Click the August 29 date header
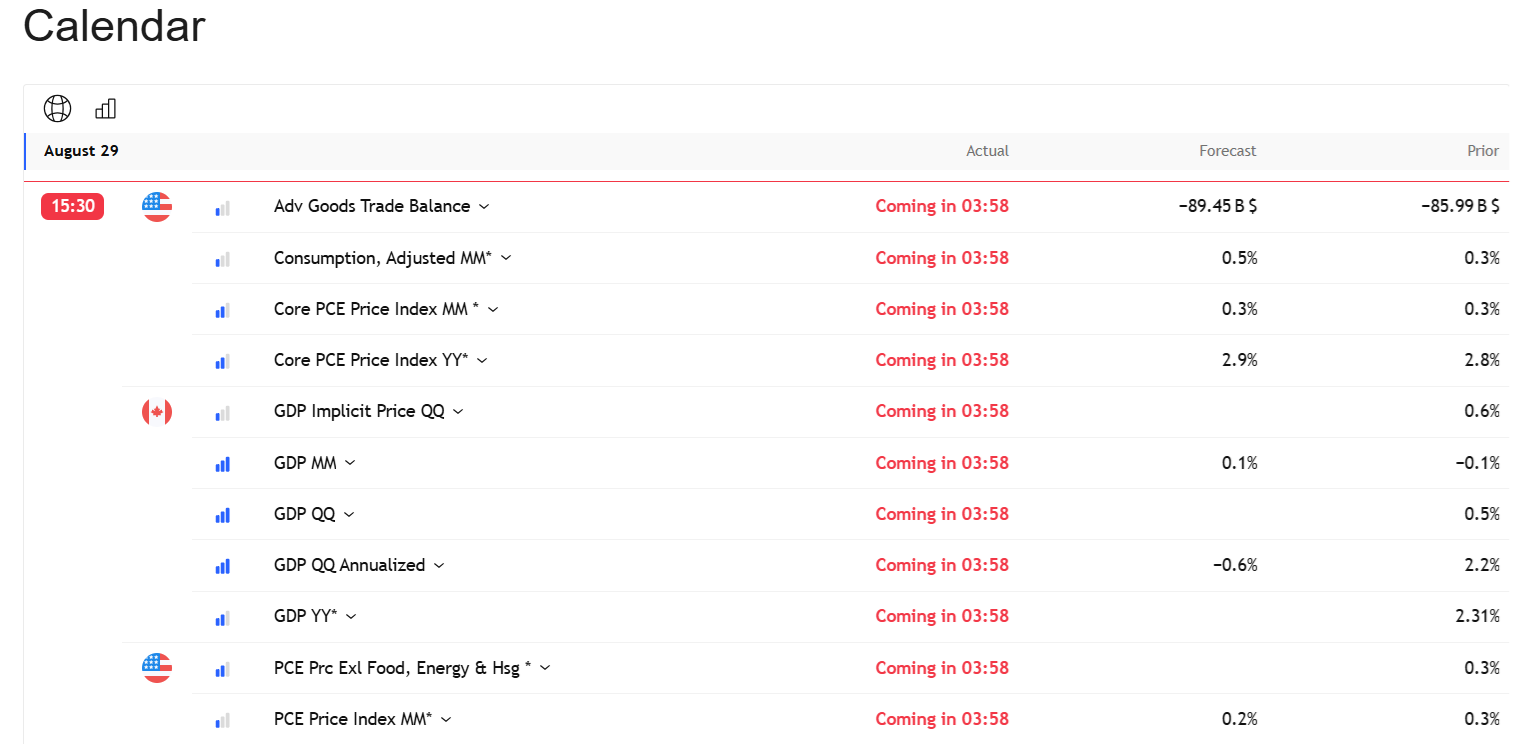Image resolution: width=1537 pixels, height=744 pixels. click(x=81, y=151)
